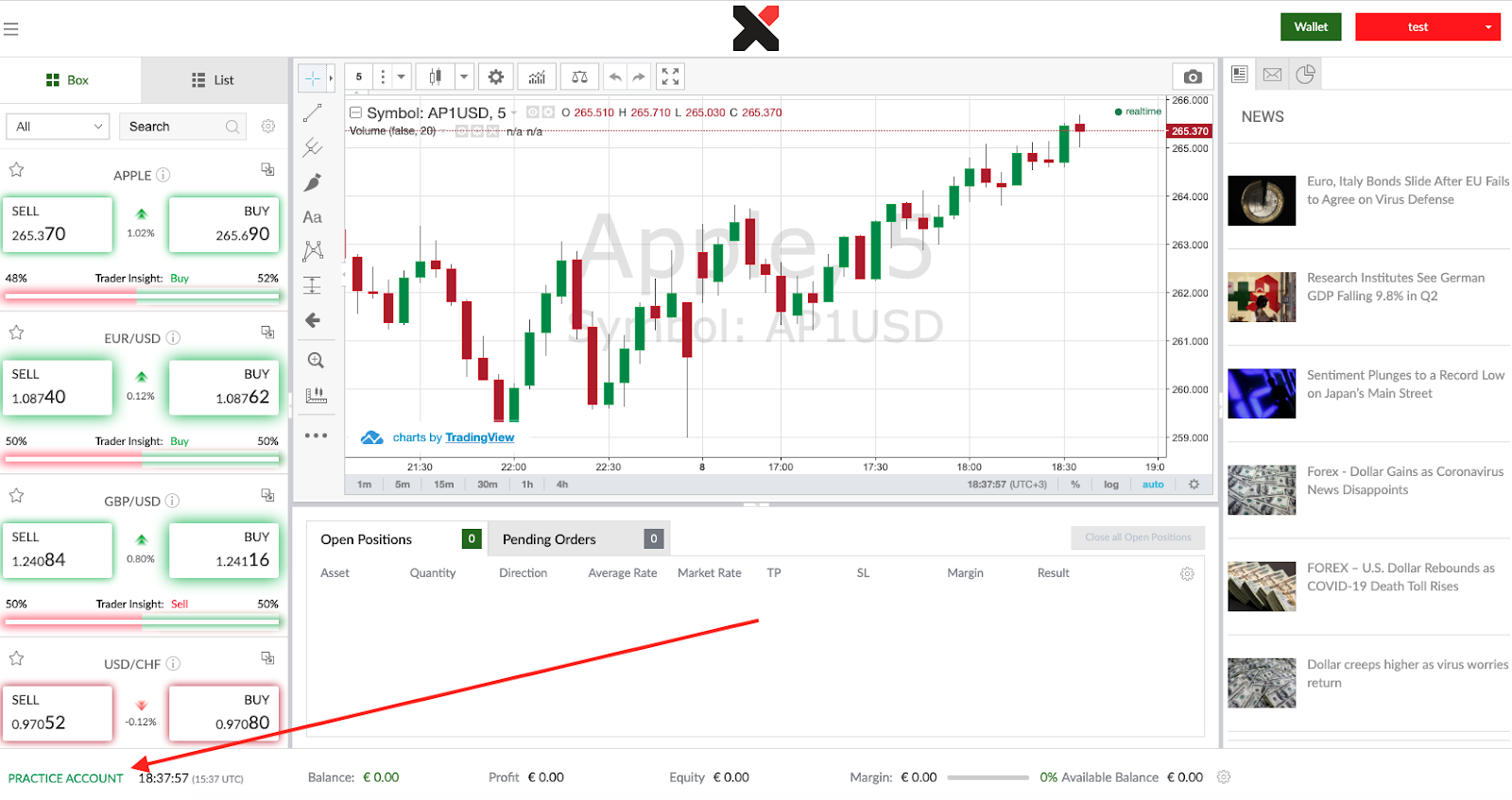Select the crosshair cursor tool
This screenshot has height=800, width=1512.
click(x=313, y=78)
